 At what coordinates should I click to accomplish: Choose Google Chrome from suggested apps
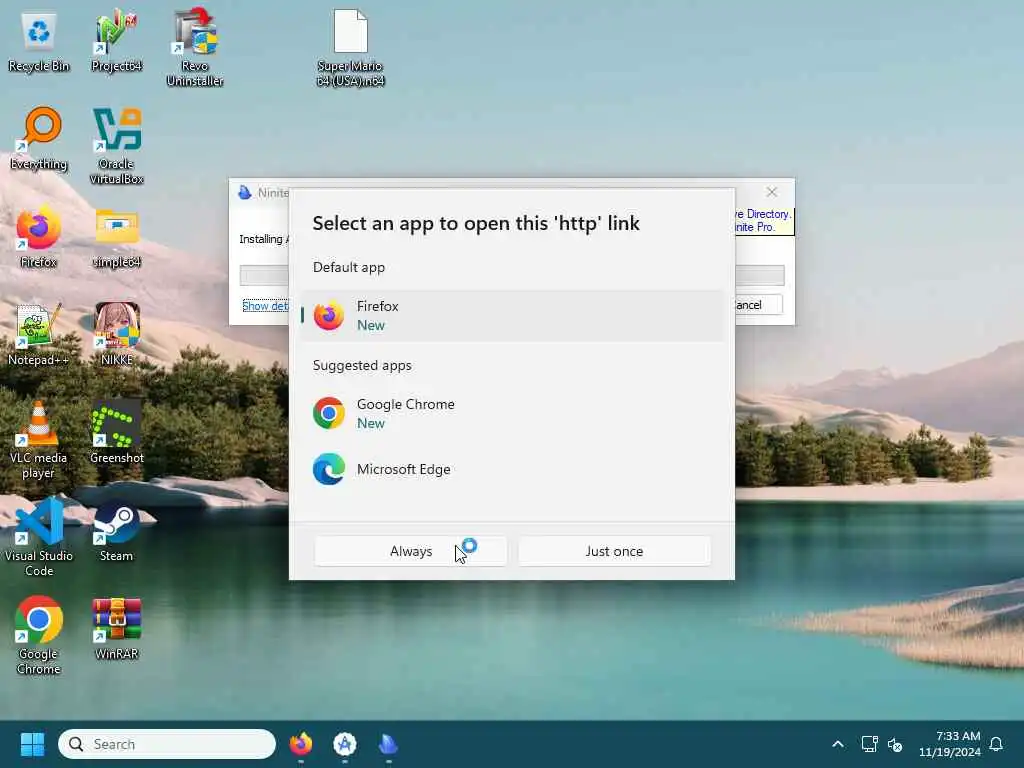click(x=513, y=413)
